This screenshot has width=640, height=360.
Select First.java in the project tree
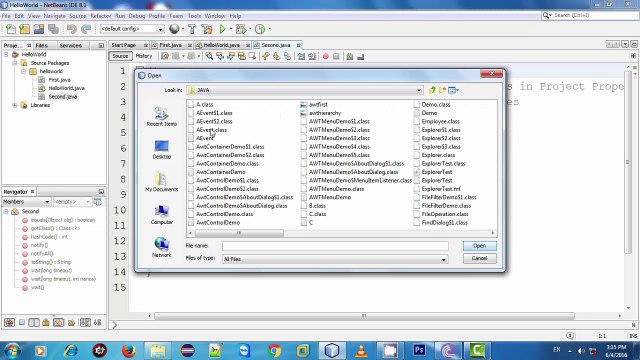pyautogui.click(x=60, y=80)
